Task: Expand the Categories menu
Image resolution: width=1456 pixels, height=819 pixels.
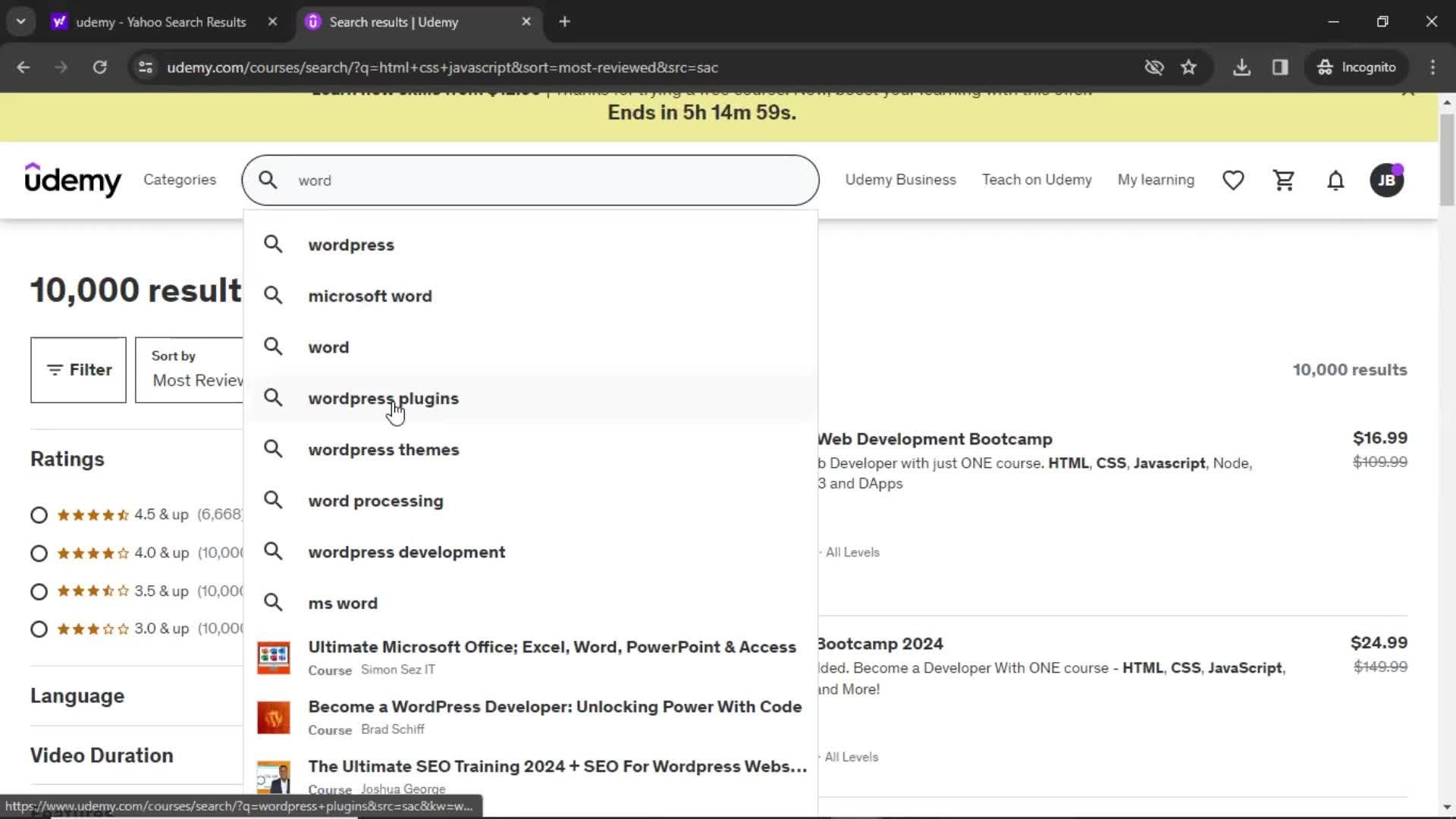Action: coord(180,180)
